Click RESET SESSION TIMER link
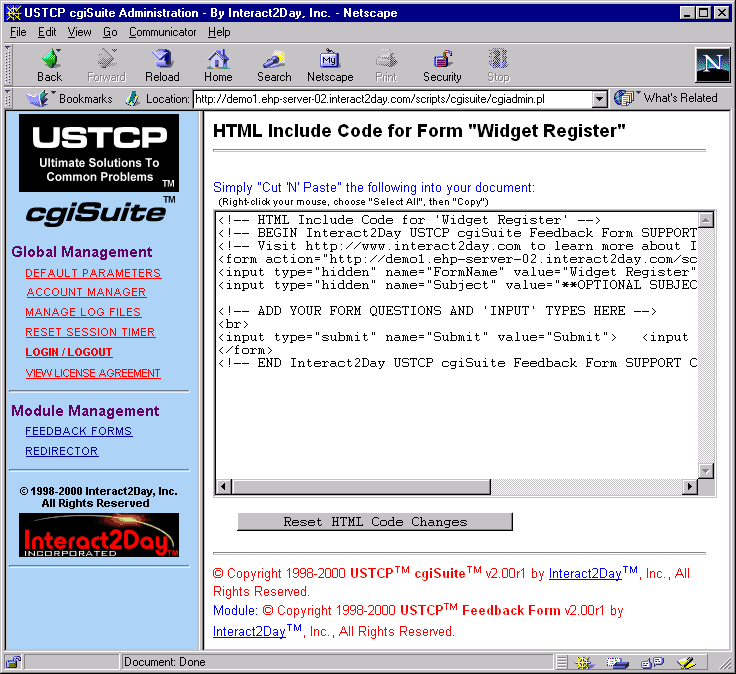 (x=90, y=332)
